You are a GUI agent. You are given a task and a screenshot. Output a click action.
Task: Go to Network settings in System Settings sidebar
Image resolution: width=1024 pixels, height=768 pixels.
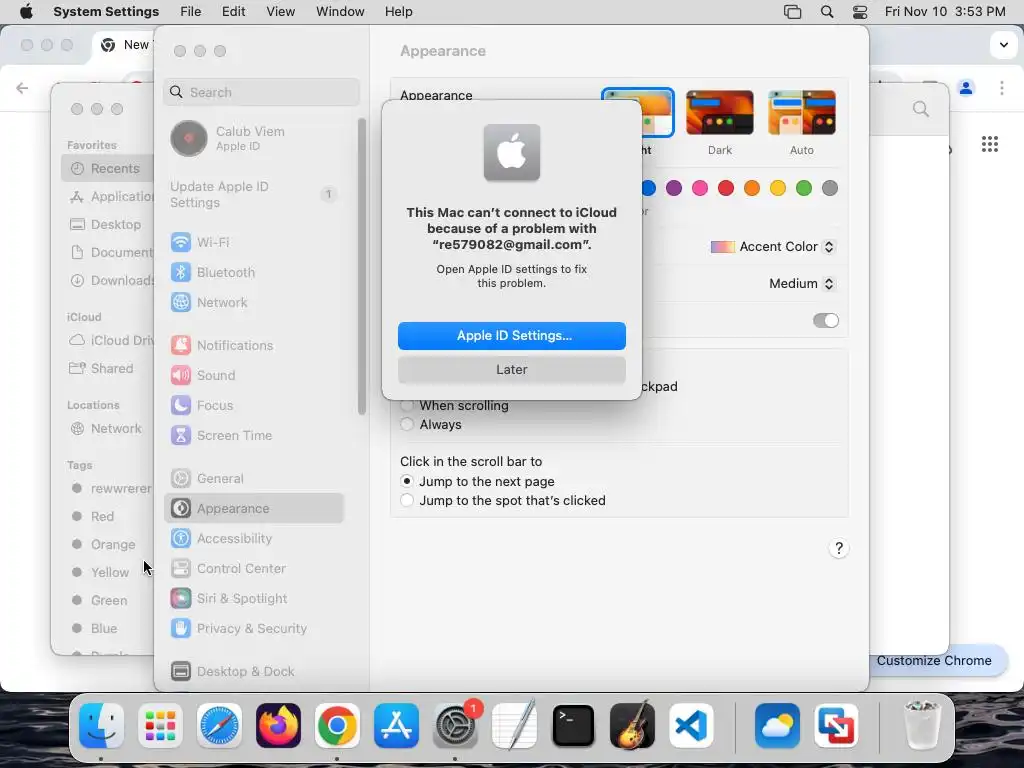254,302
